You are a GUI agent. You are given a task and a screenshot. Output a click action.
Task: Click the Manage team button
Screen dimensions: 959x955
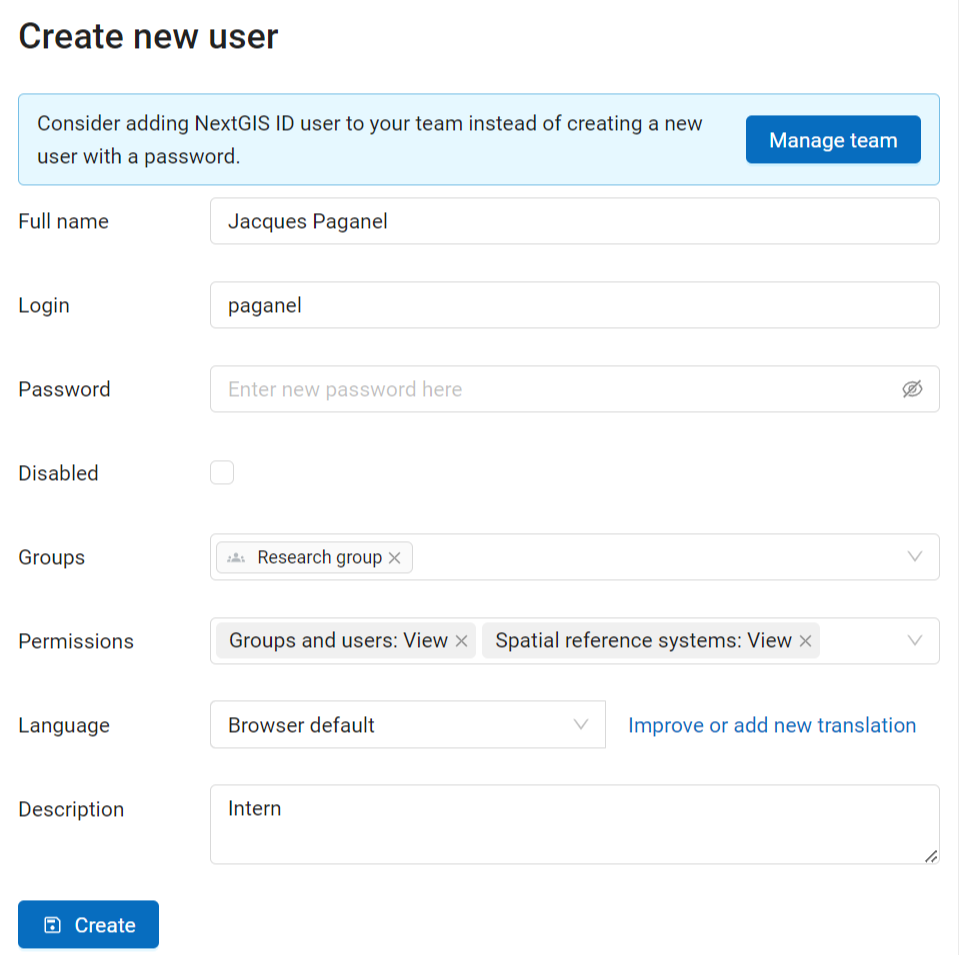(833, 139)
